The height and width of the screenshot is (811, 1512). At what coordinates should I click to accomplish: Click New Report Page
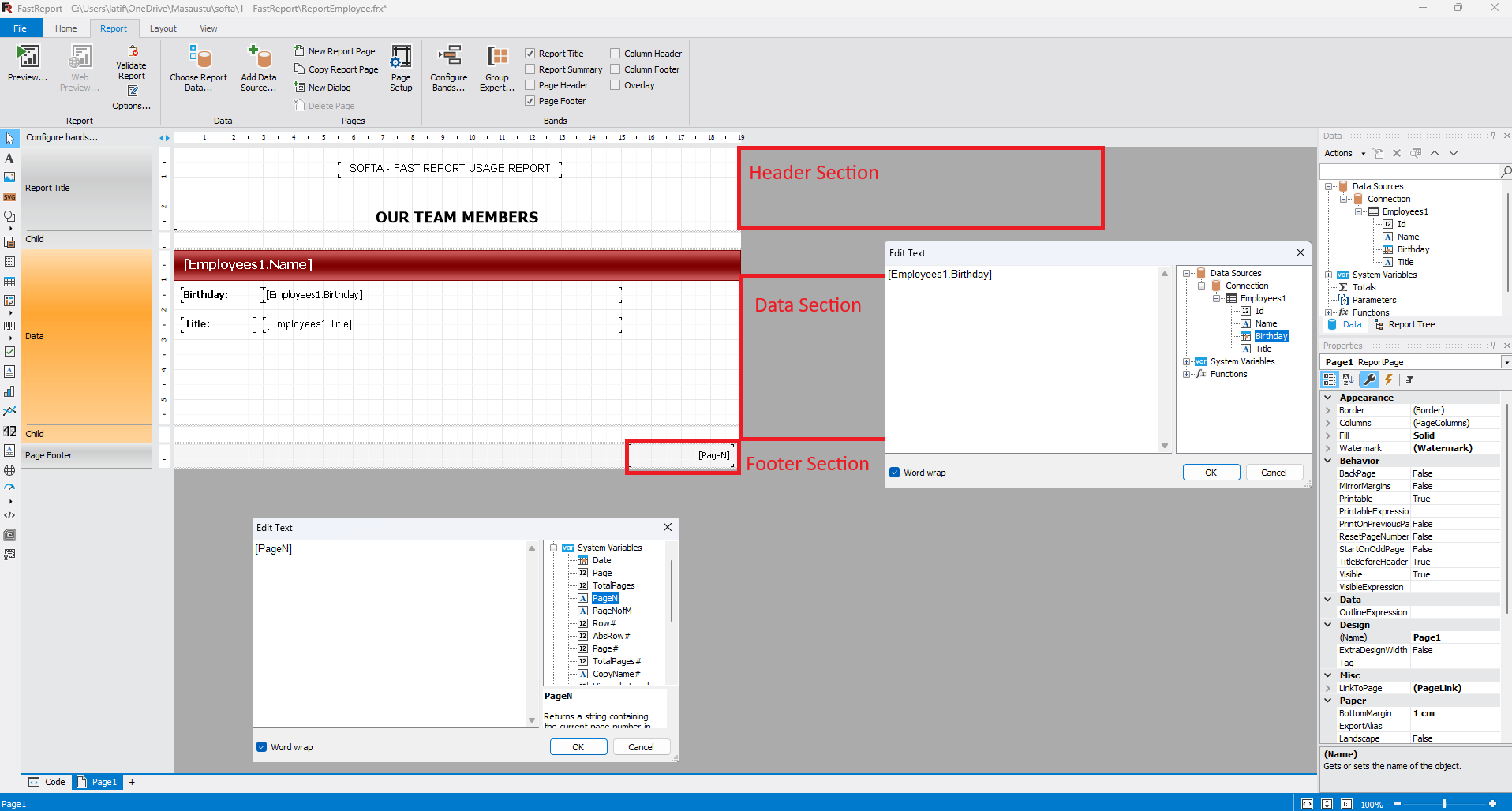pos(335,51)
